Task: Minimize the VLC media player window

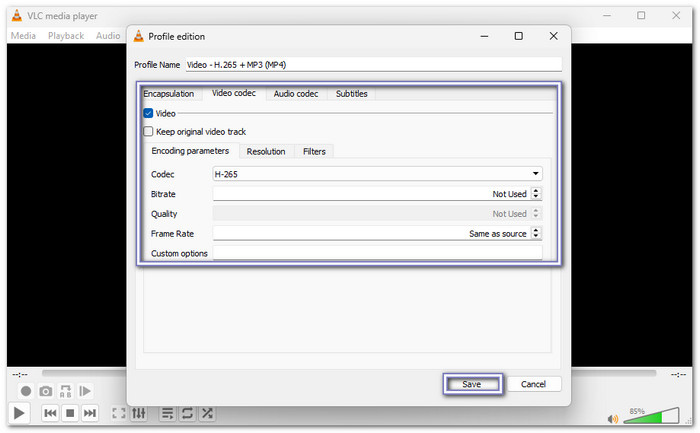Action: pyautogui.click(x=607, y=16)
